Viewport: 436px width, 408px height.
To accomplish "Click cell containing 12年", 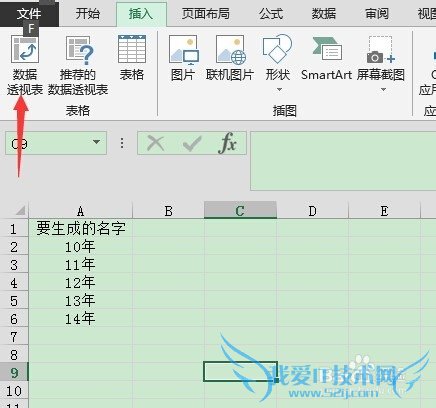I will [x=81, y=283].
